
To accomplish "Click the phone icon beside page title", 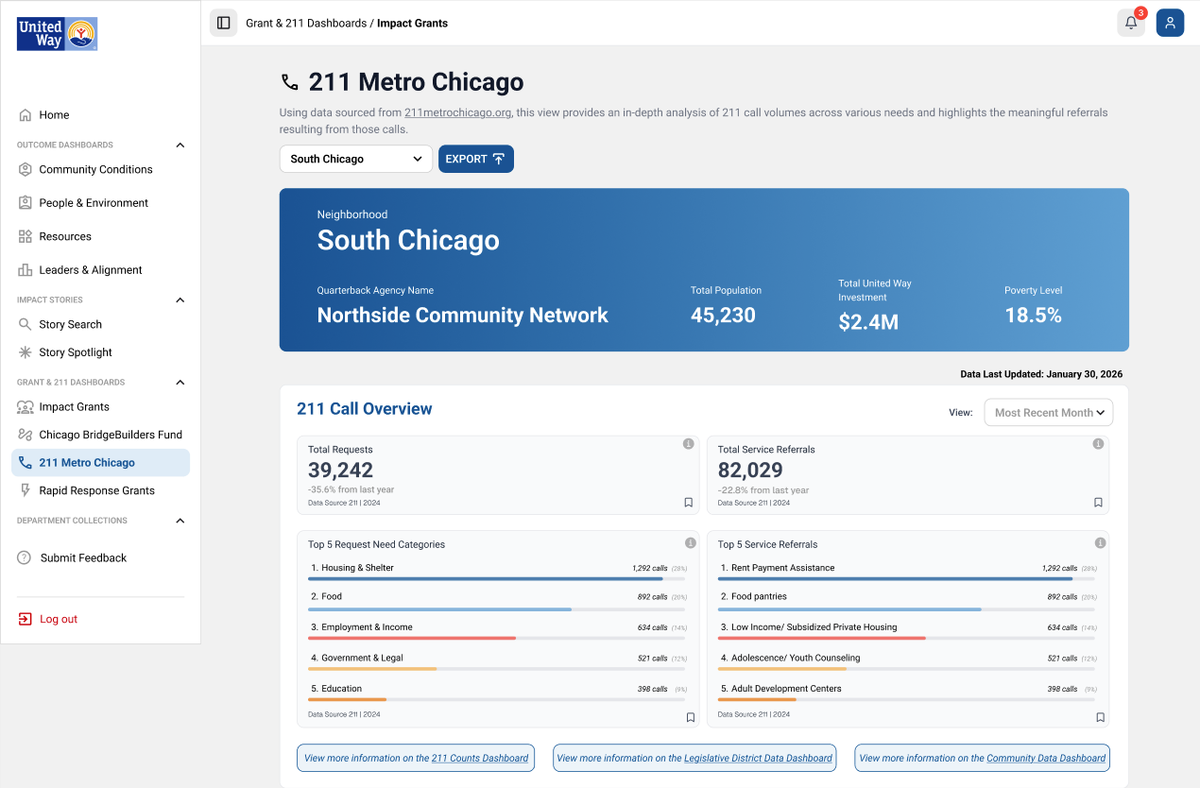I will [290, 82].
